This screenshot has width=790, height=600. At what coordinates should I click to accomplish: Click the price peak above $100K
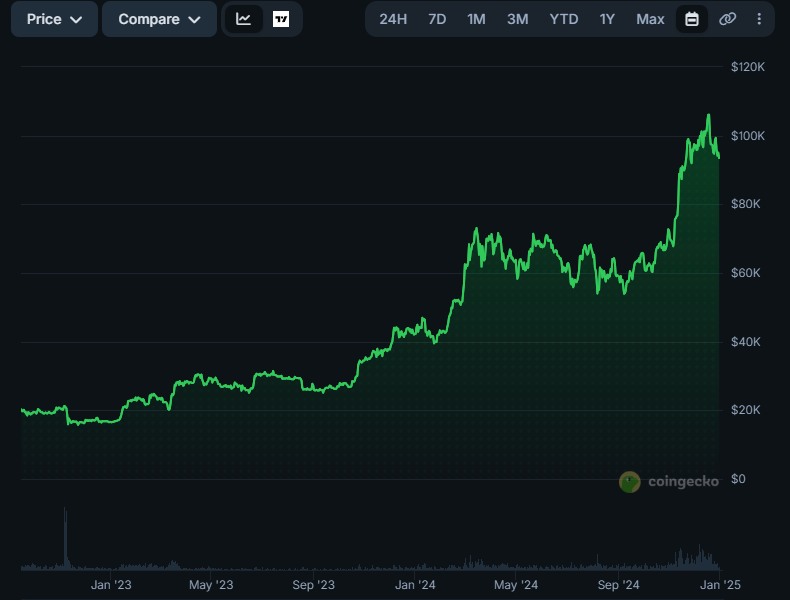708,115
